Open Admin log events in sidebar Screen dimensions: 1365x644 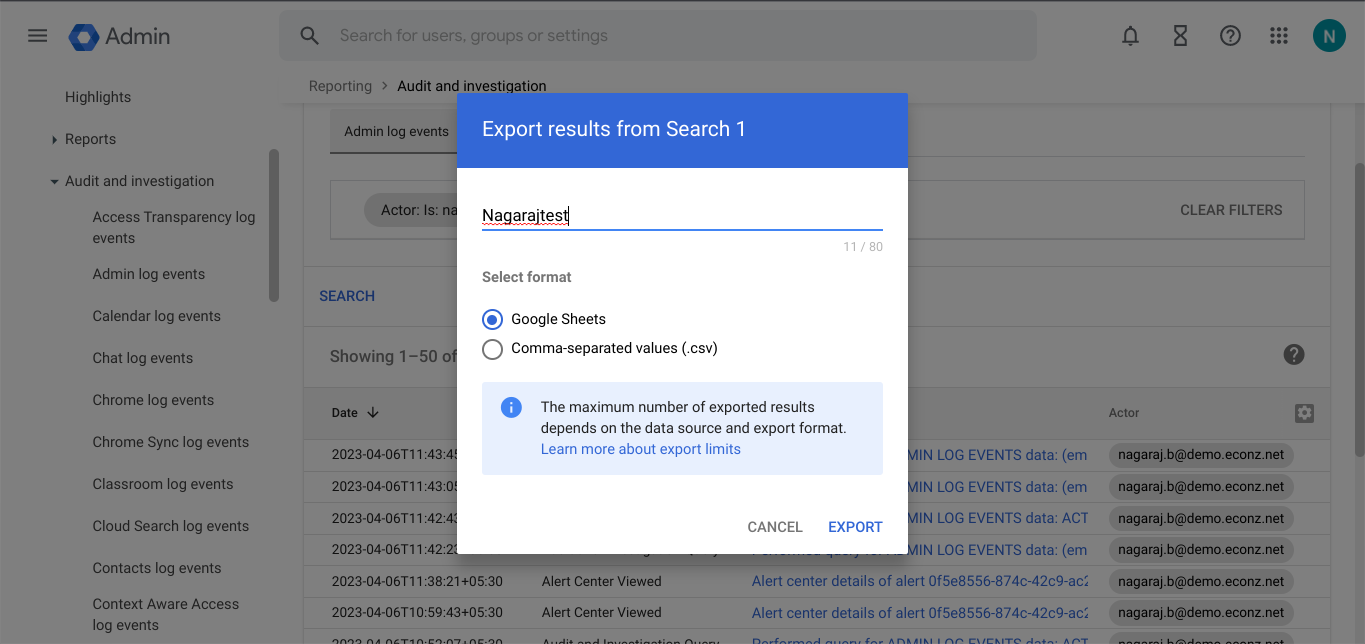coord(149,274)
